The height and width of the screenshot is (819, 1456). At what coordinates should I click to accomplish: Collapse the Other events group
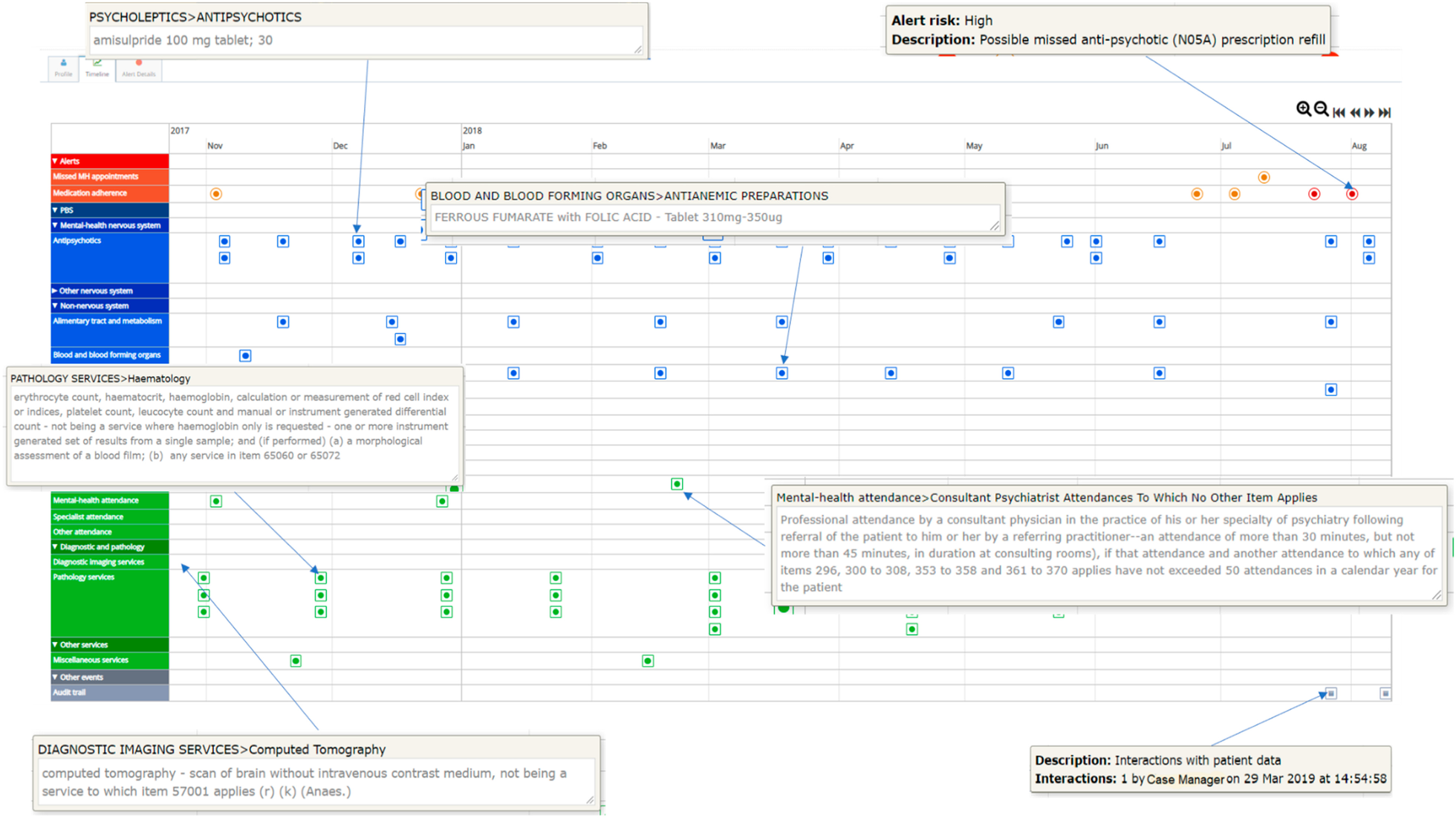click(55, 678)
